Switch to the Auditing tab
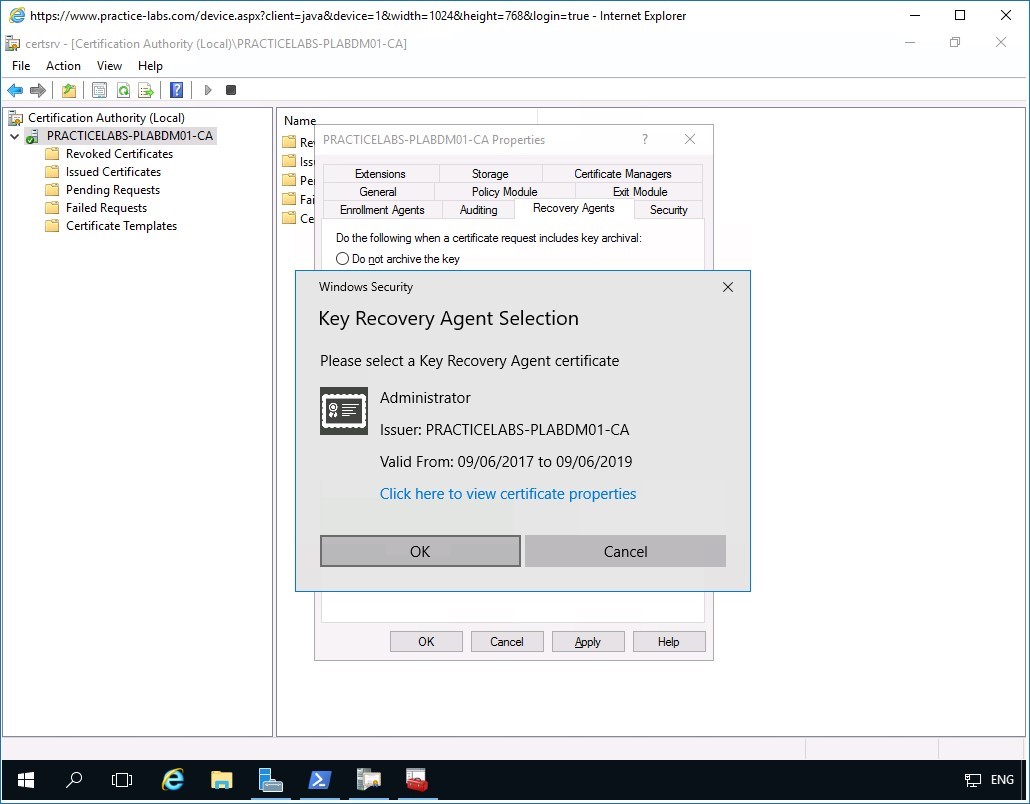 pyautogui.click(x=478, y=210)
